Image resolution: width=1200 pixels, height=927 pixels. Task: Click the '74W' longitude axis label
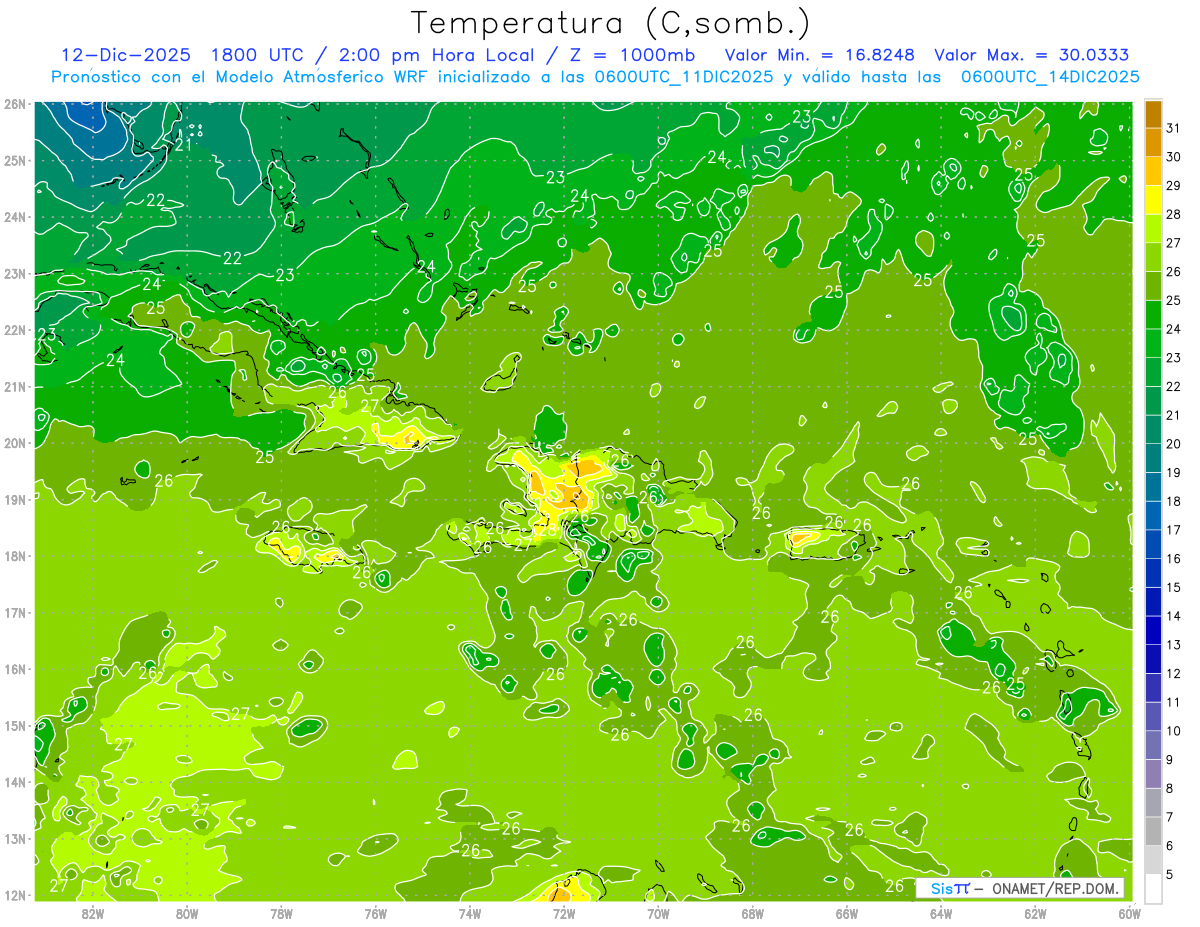pos(470,913)
